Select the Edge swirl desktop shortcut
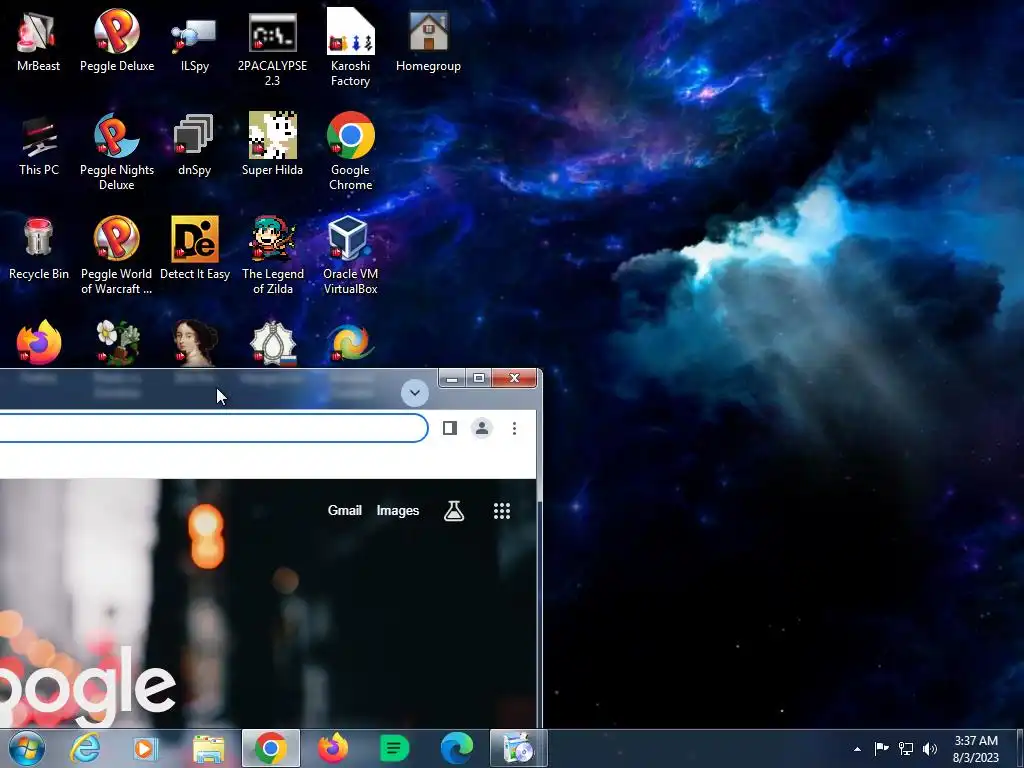1024x768 pixels. 351,342
